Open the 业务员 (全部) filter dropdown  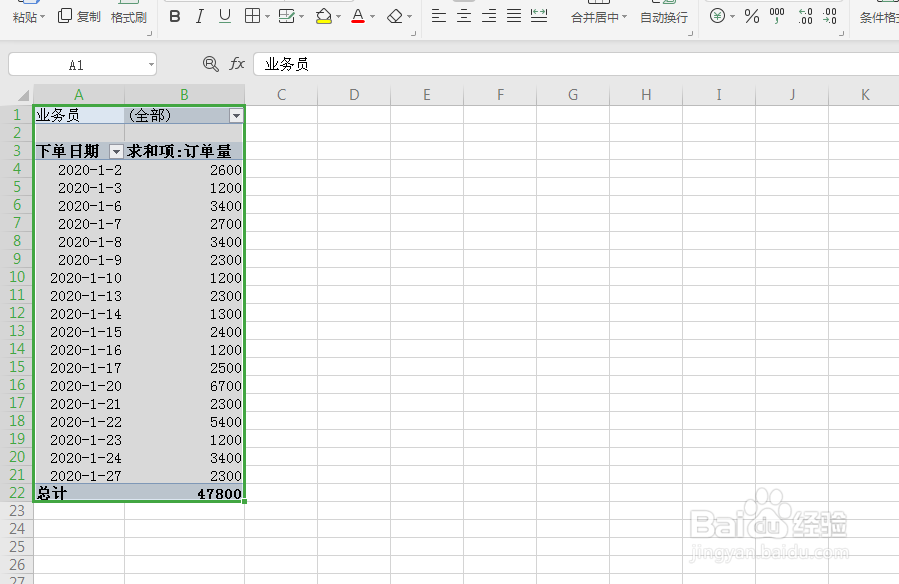coord(236,116)
